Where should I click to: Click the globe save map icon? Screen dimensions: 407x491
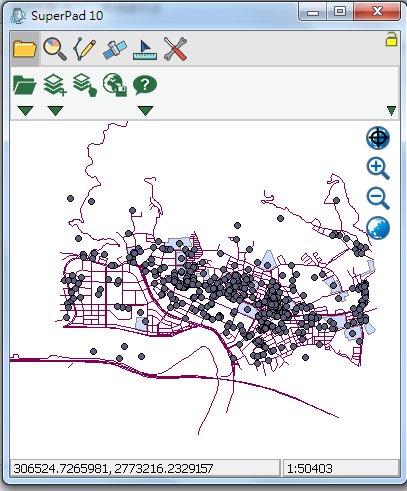pyautogui.click(x=115, y=85)
